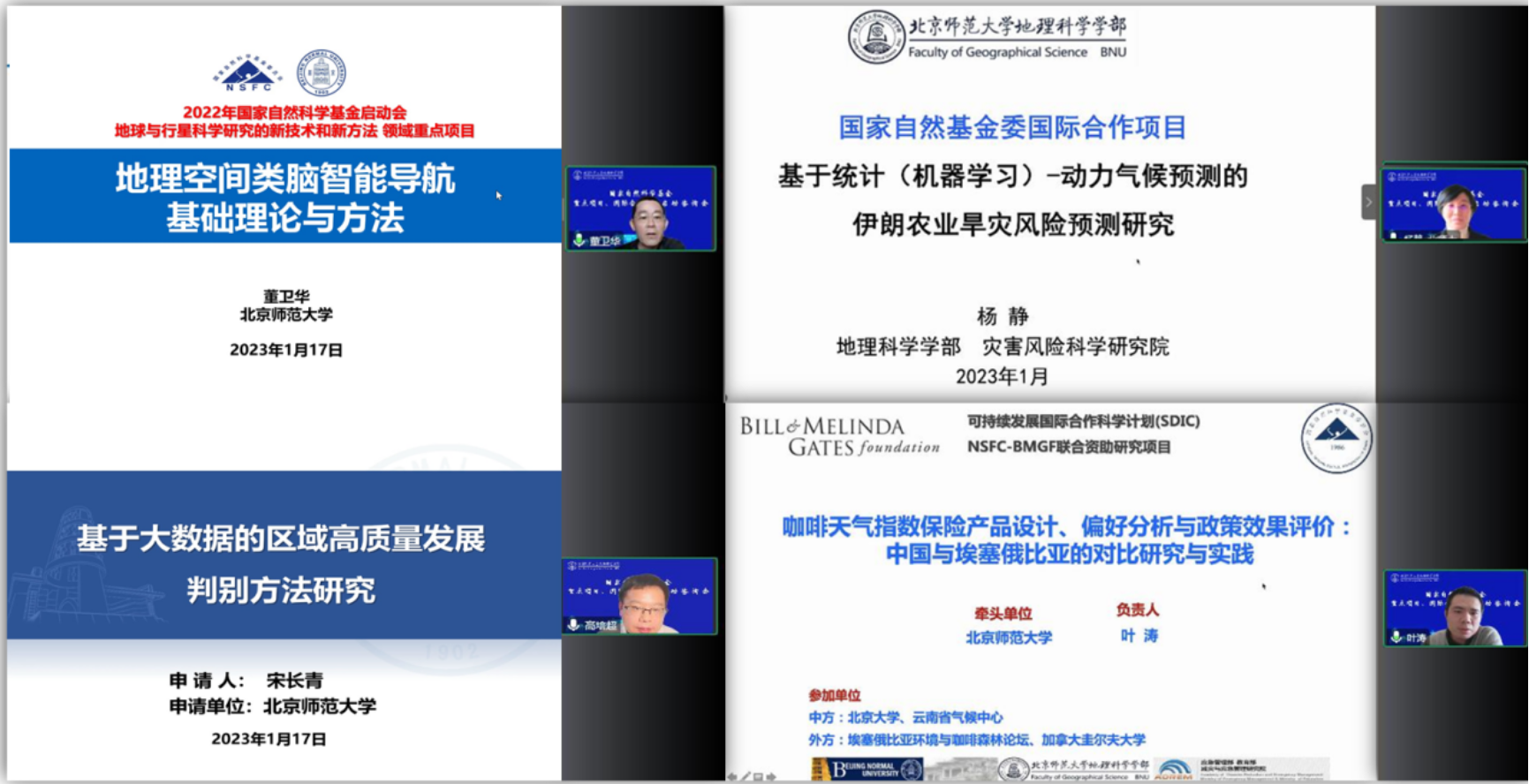Click the microphone icon on 叶涛's video tile
Image resolution: width=1529 pixels, height=784 pixels.
click(1397, 637)
